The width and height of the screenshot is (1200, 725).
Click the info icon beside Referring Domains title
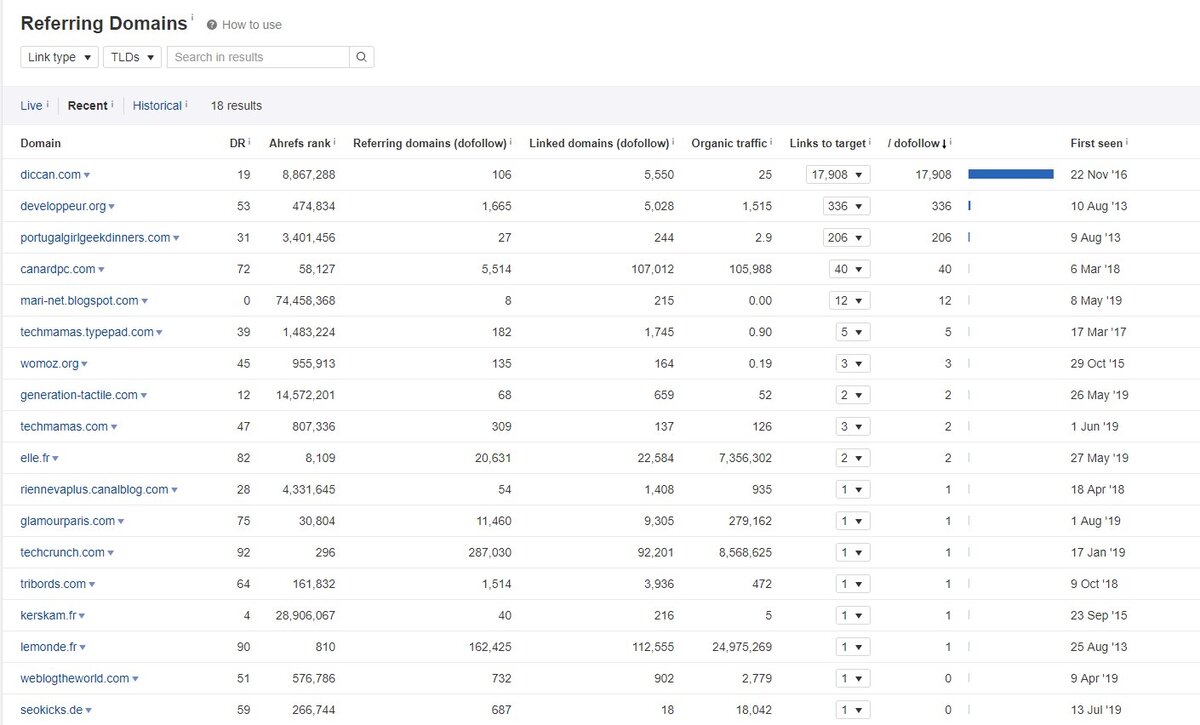coord(192,18)
